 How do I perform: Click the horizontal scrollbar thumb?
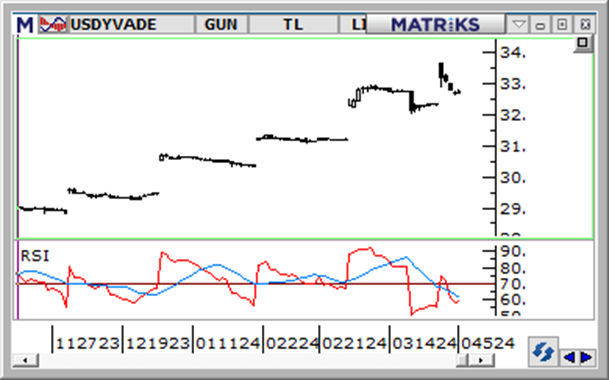coord(462,360)
